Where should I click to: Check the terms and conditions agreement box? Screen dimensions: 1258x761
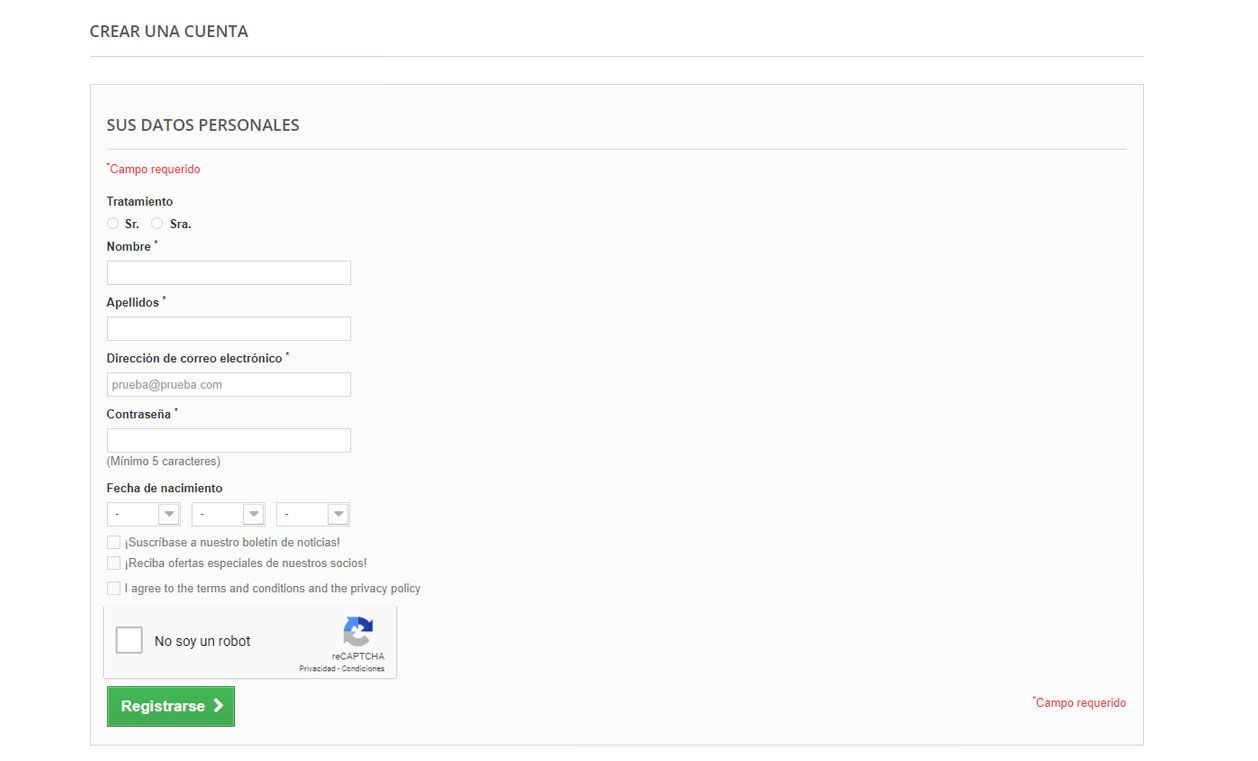click(x=113, y=588)
